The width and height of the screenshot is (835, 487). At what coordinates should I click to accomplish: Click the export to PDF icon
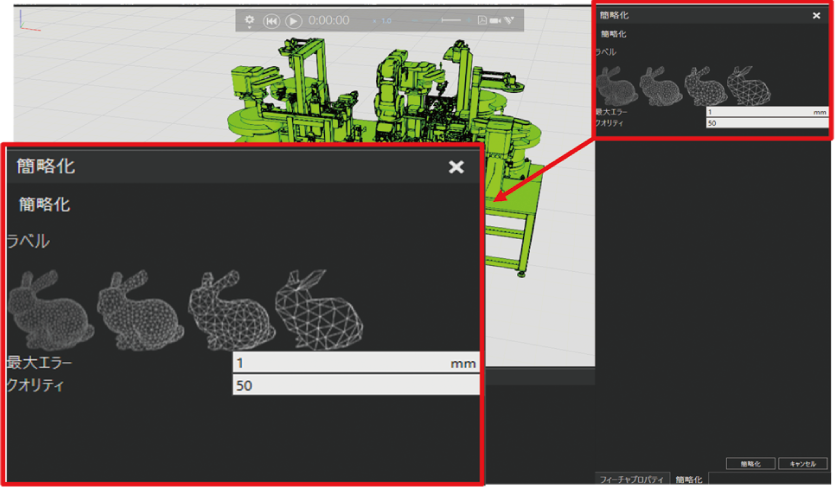click(x=483, y=20)
